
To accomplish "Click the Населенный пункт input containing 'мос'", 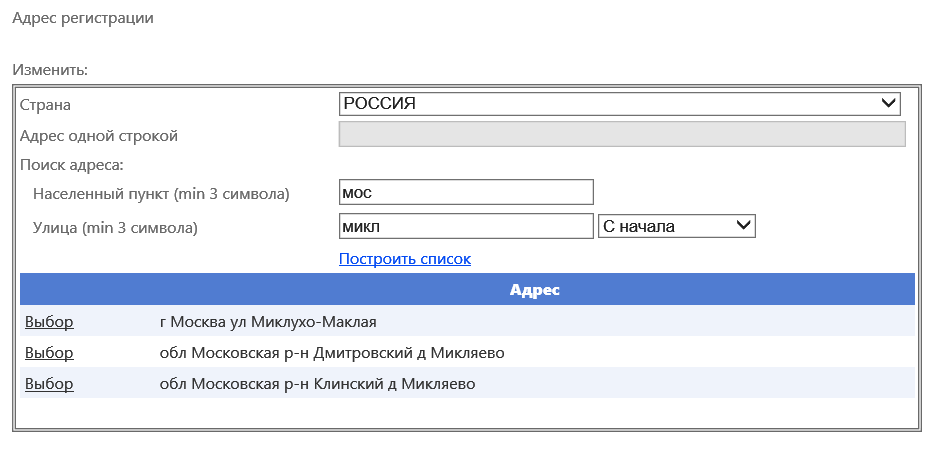I will click(x=466, y=192).
